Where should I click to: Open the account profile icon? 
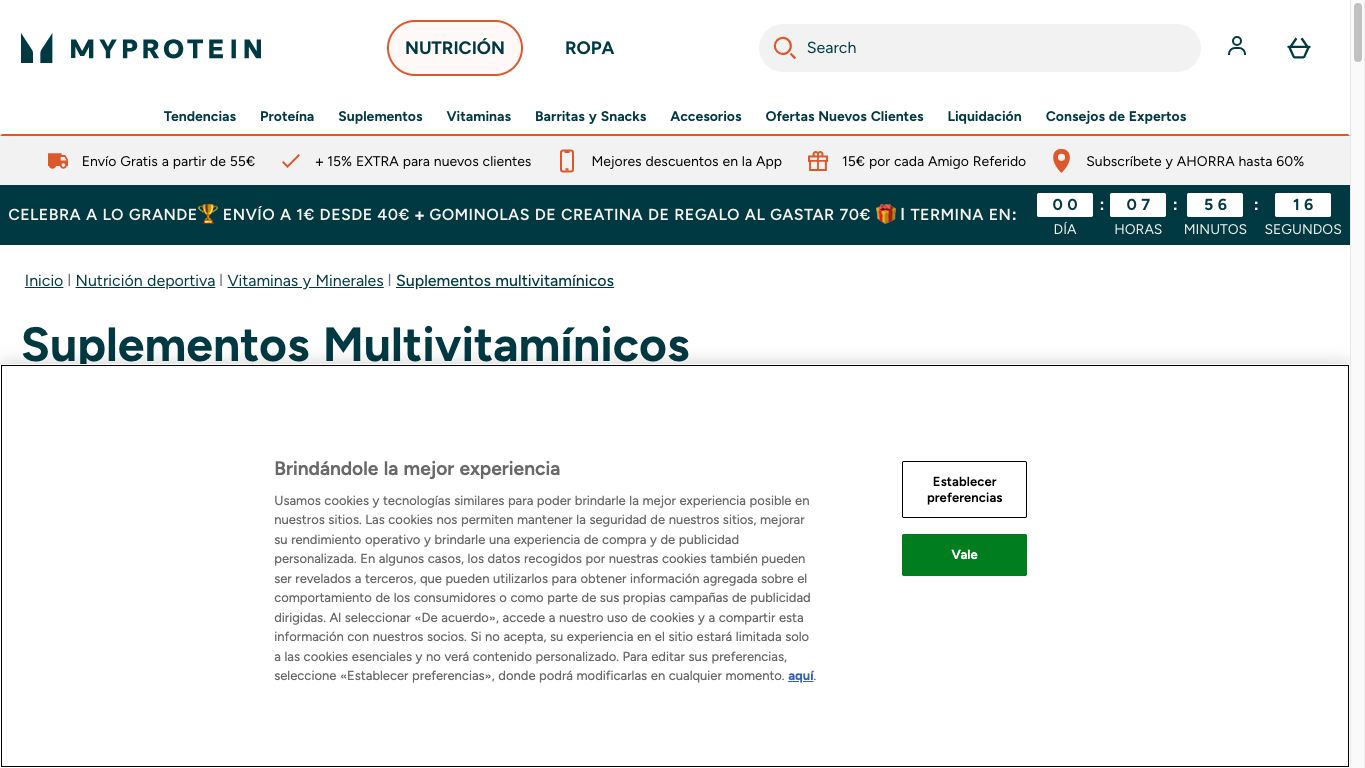(x=1237, y=47)
